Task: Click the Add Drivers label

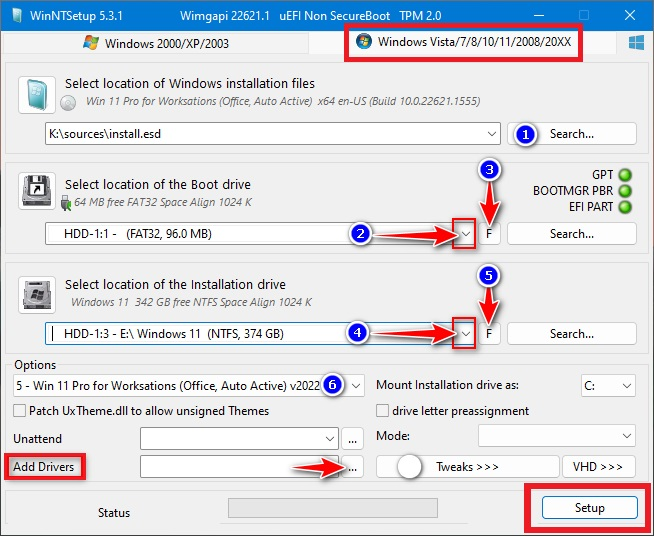Action: pos(43,466)
